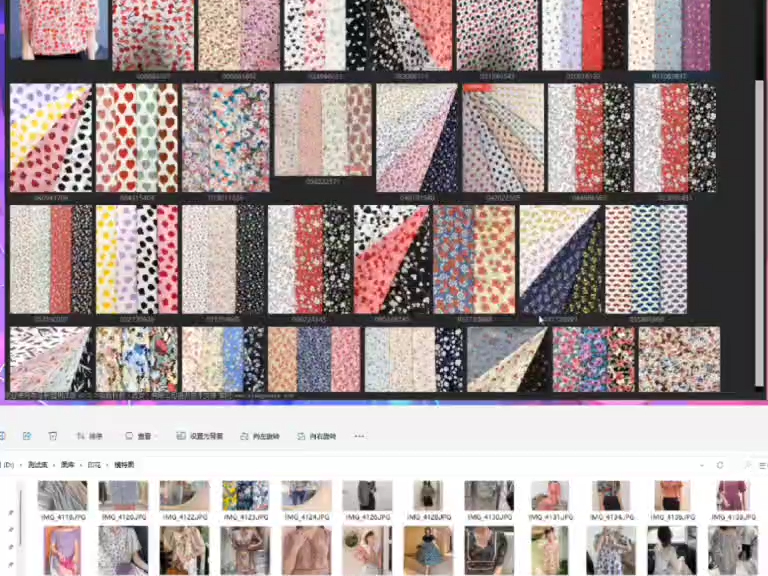Go to 图库 folder in breadcrumb
This screenshot has height=576, width=768.
click(x=68, y=465)
